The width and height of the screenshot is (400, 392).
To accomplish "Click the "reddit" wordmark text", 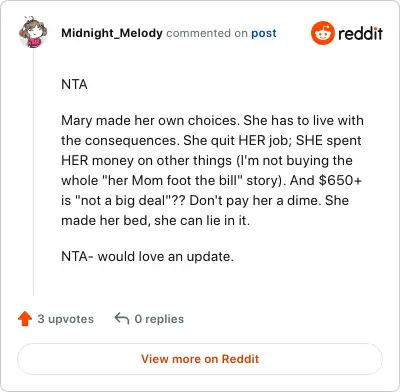I will (x=360, y=34).
